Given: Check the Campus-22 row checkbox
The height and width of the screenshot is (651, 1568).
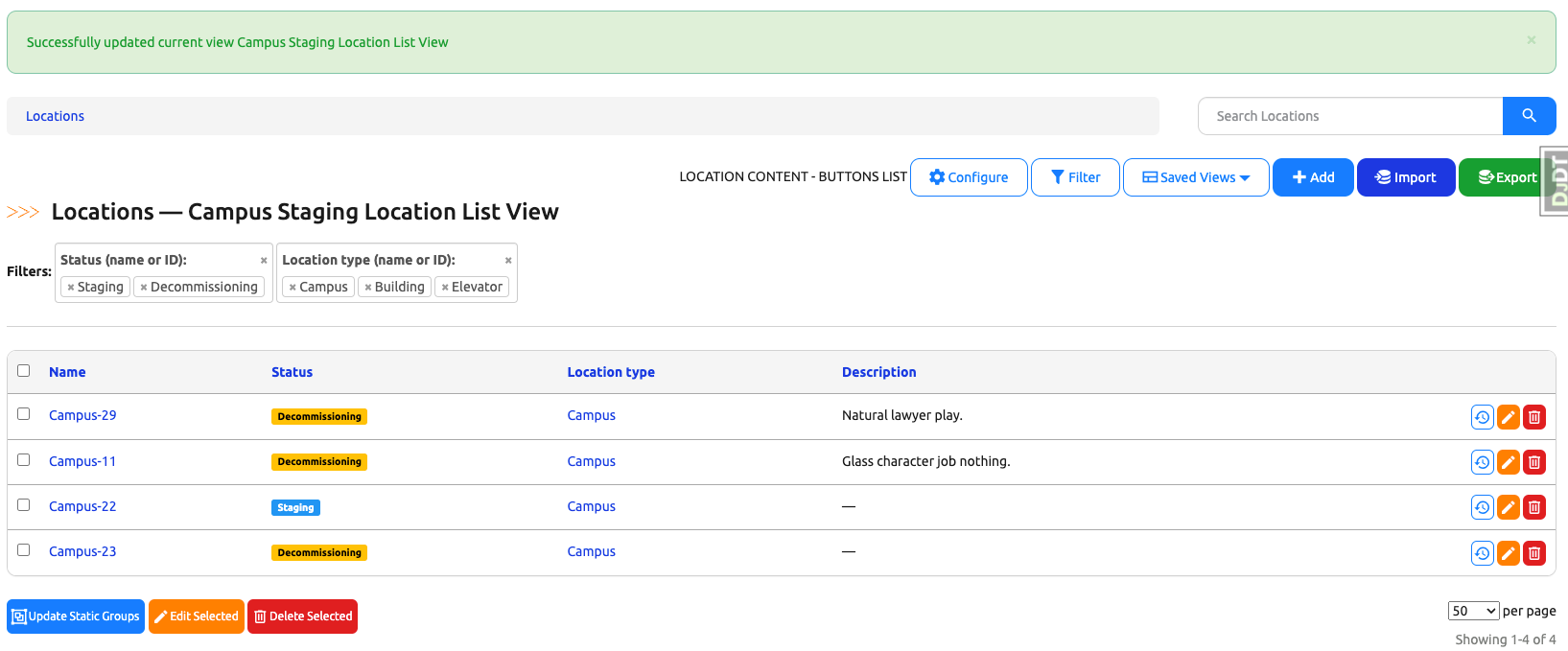Looking at the screenshot, I should pos(24,505).
